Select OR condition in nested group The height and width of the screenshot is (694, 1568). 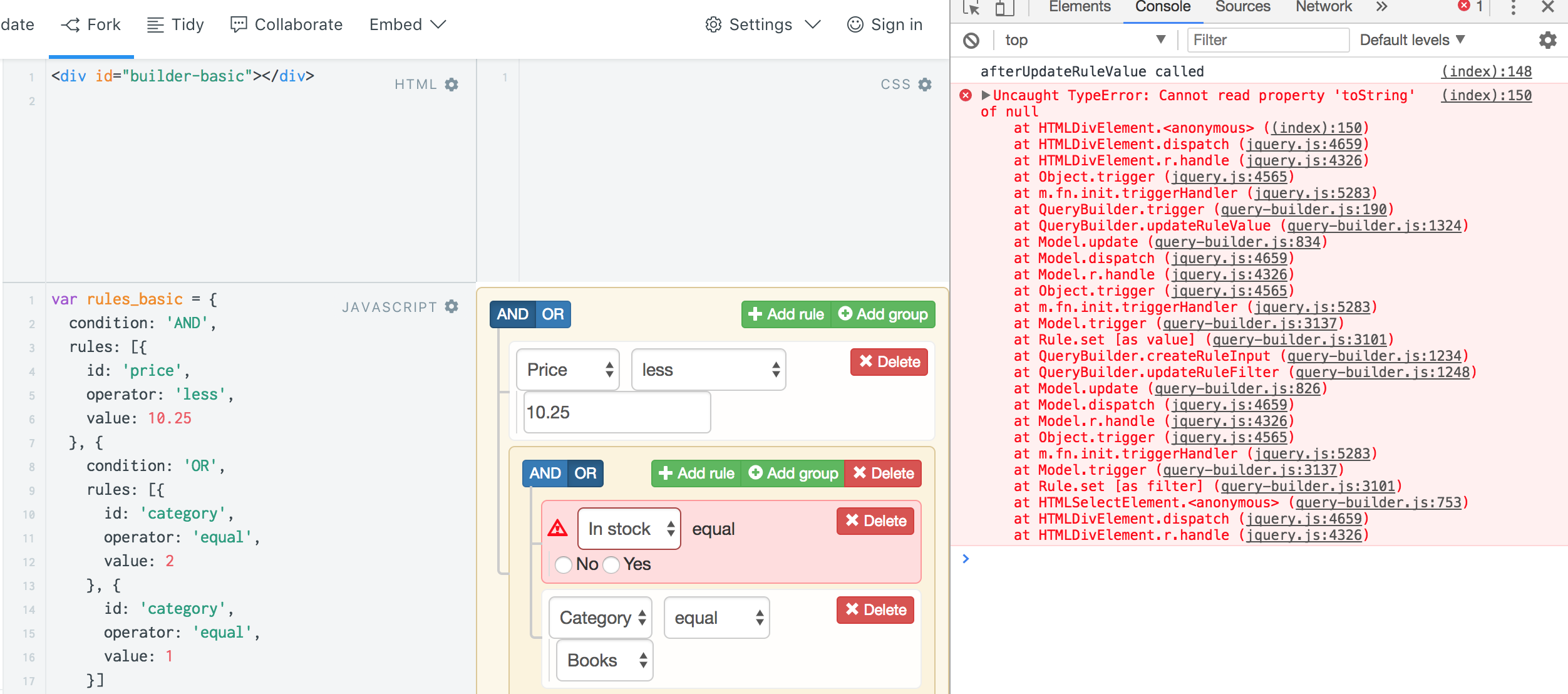coord(585,474)
